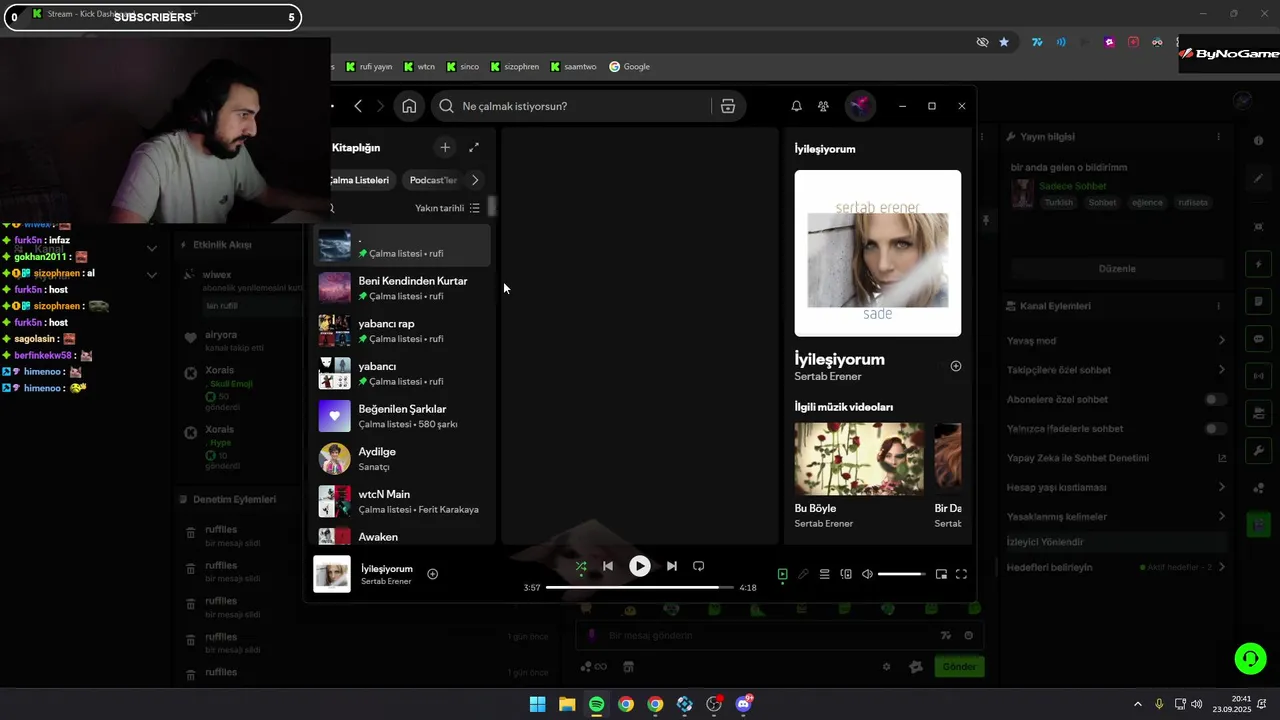Open Beğenilen Şarkılar playlist
The image size is (1280, 720).
[x=402, y=416]
